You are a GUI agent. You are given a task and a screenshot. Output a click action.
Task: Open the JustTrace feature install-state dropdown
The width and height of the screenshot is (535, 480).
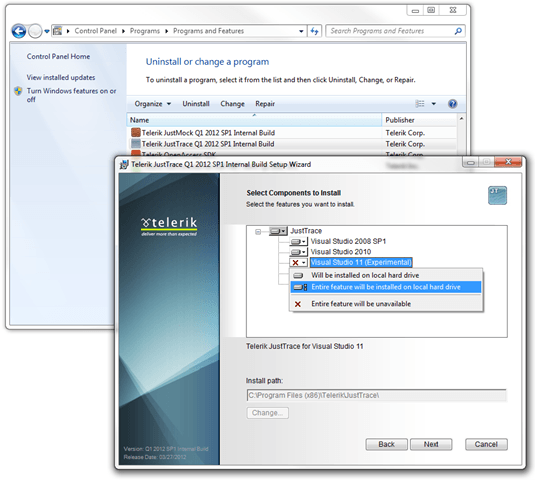278,231
